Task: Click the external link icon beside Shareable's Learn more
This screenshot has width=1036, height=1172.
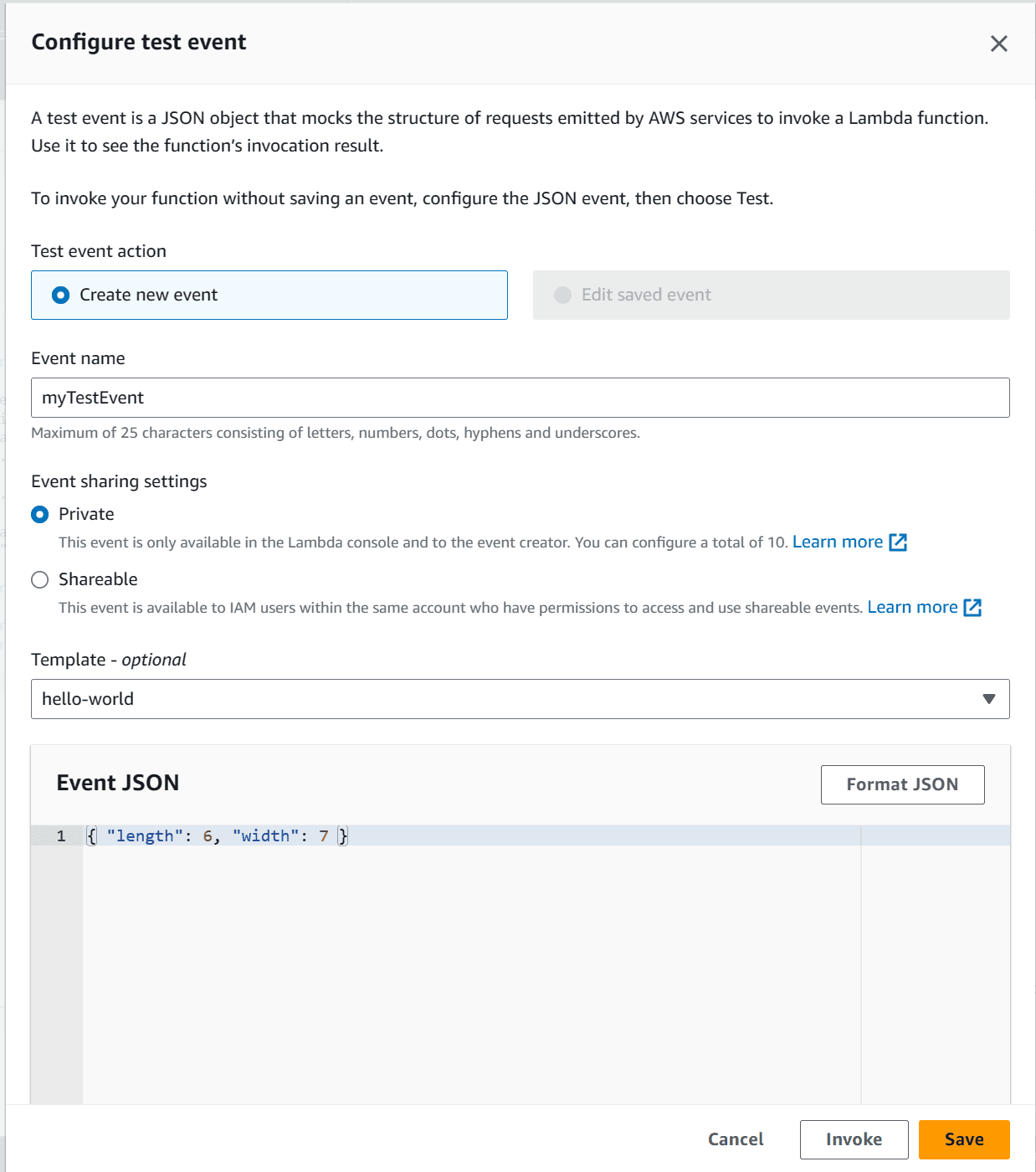Action: click(x=972, y=607)
